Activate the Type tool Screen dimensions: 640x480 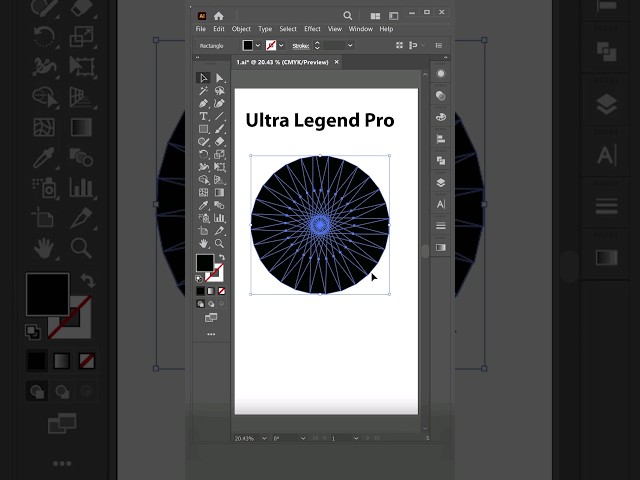[203, 116]
